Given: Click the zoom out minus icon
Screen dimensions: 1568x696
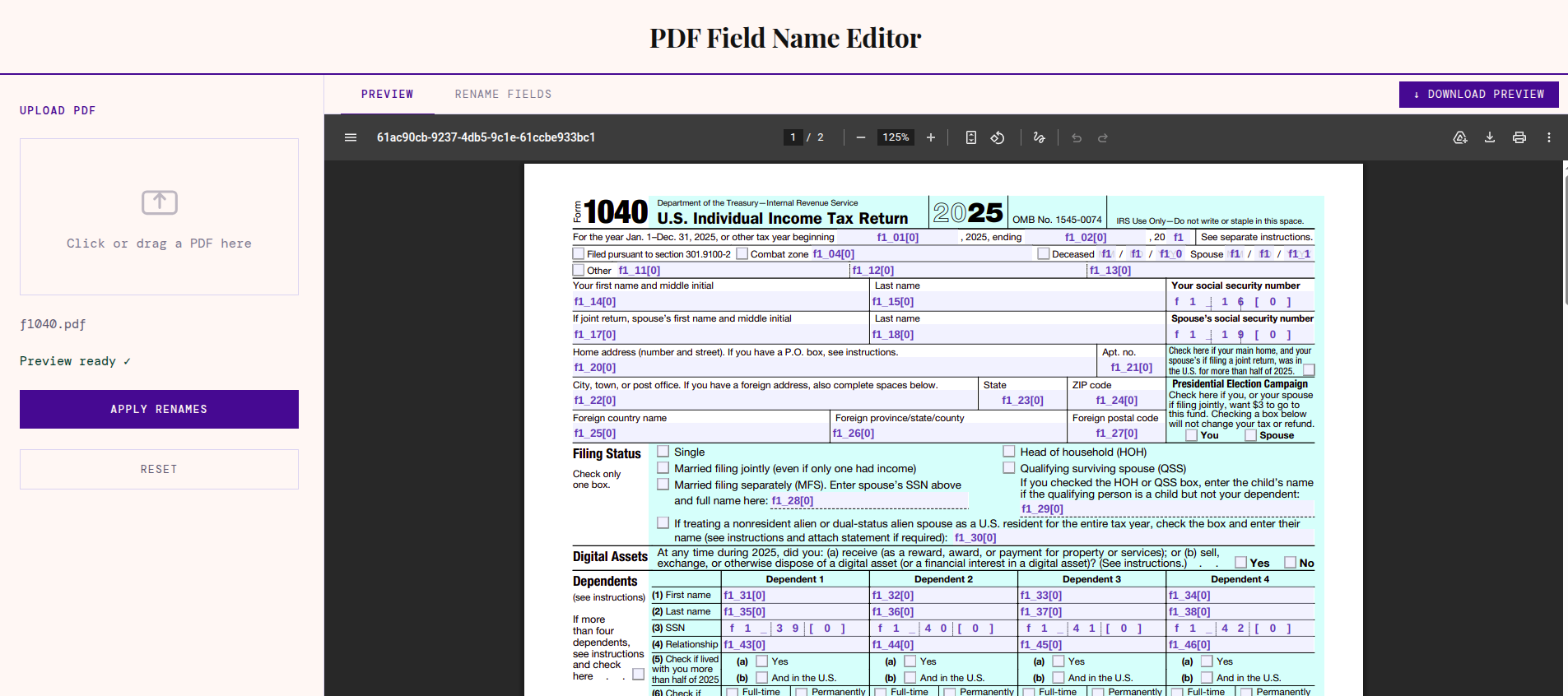Looking at the screenshot, I should point(860,137).
